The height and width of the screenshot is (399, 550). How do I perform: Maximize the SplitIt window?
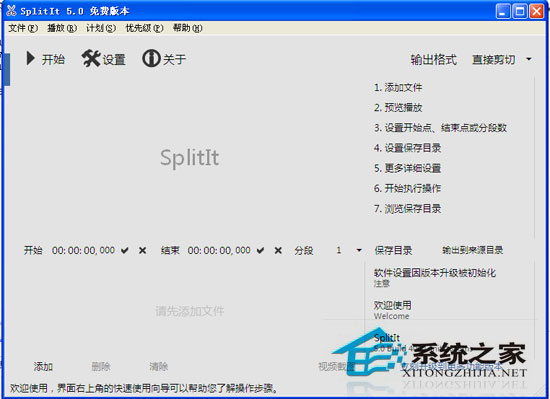[x=520, y=11]
